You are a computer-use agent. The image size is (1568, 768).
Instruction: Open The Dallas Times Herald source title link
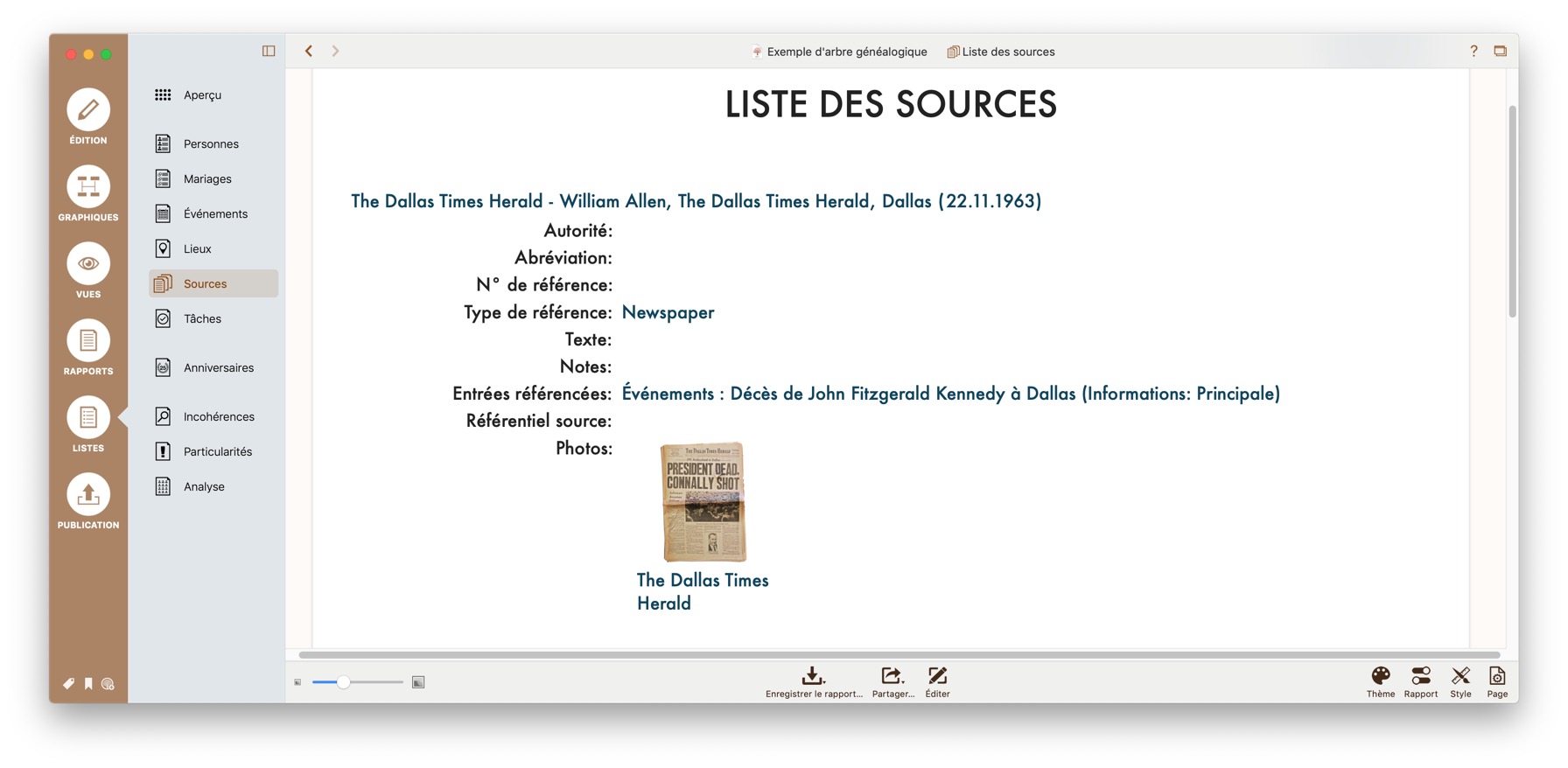tap(696, 201)
